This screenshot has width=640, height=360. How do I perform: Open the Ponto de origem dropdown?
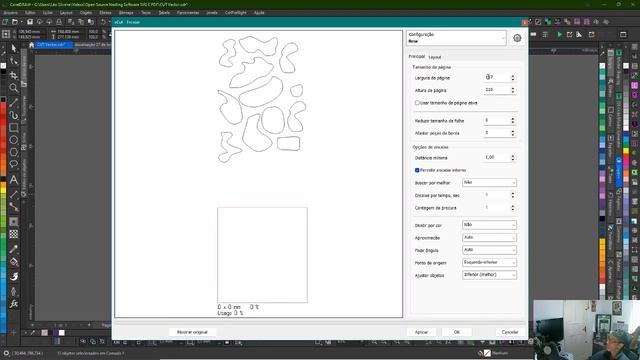(489, 262)
